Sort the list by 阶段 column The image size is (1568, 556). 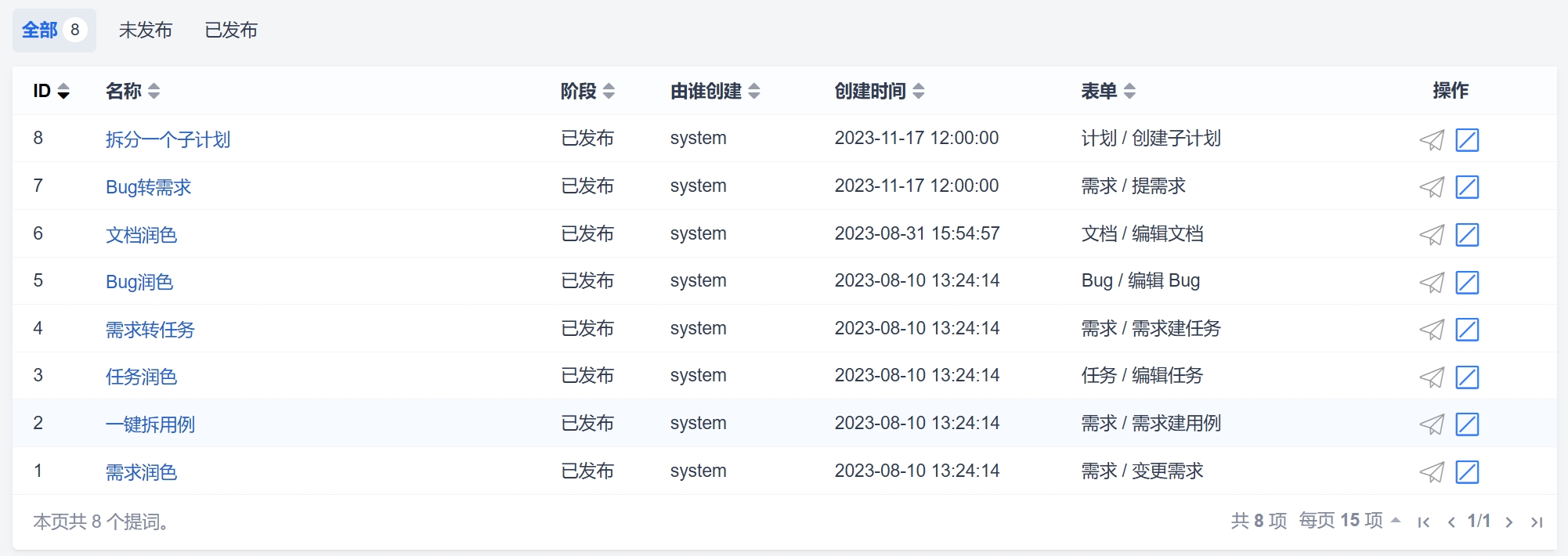(x=587, y=92)
